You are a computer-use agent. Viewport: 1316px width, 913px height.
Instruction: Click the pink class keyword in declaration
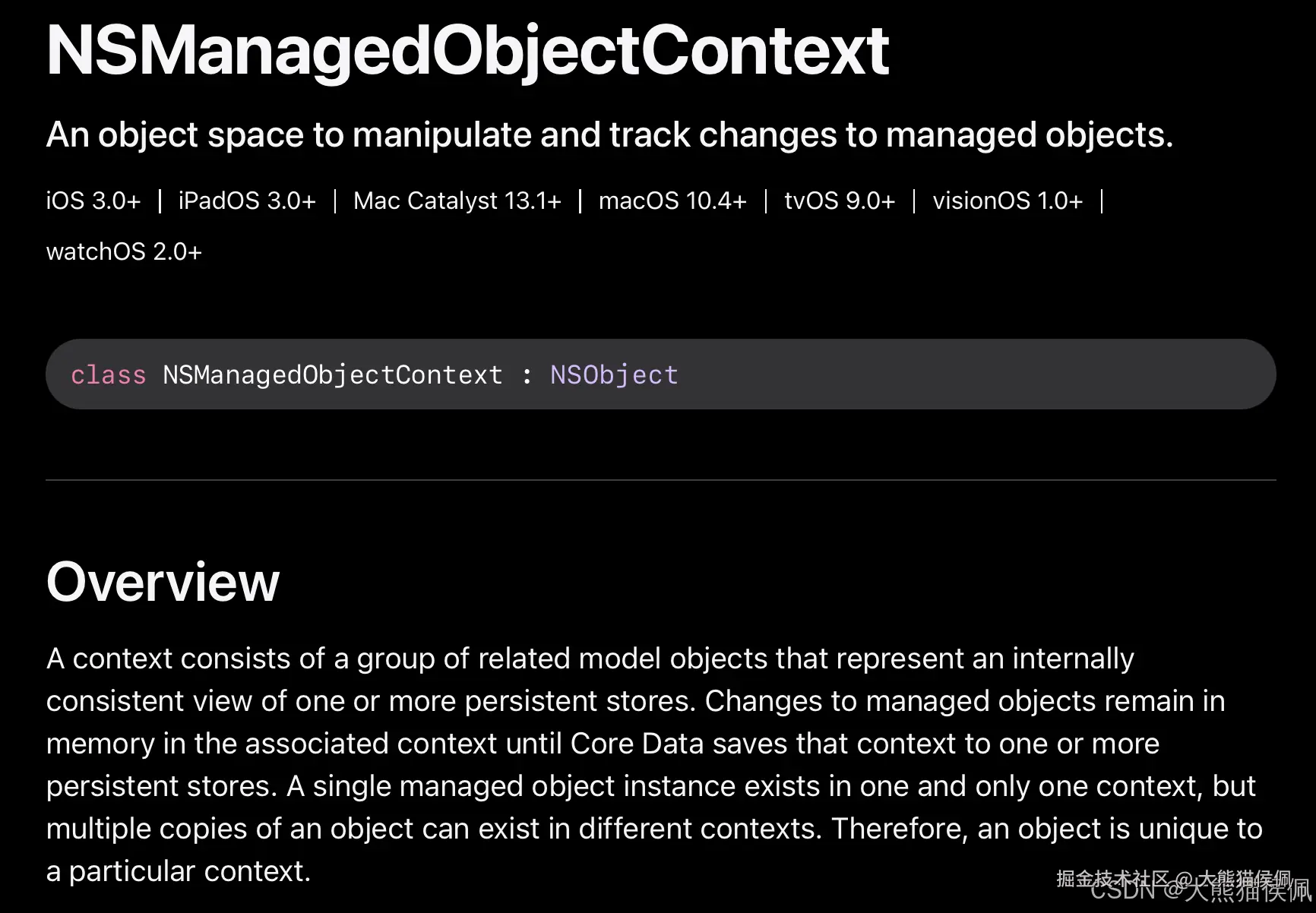[x=108, y=375]
